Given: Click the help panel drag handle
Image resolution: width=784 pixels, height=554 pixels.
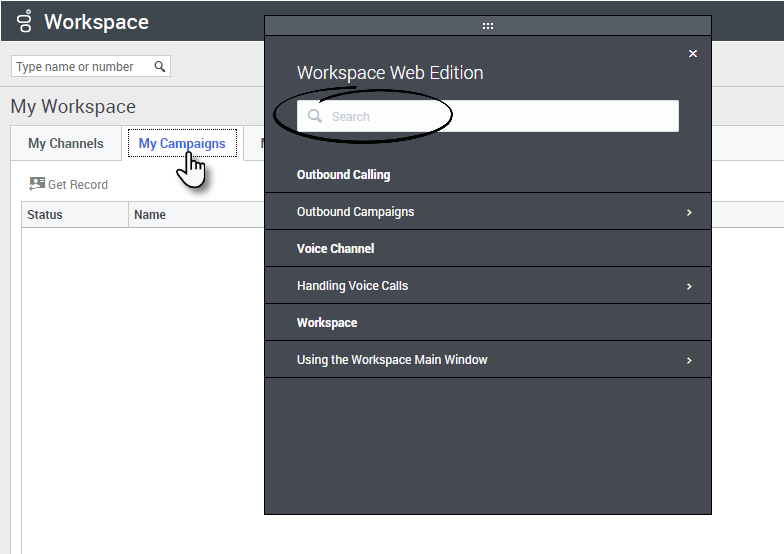Looking at the screenshot, I should point(488,26).
